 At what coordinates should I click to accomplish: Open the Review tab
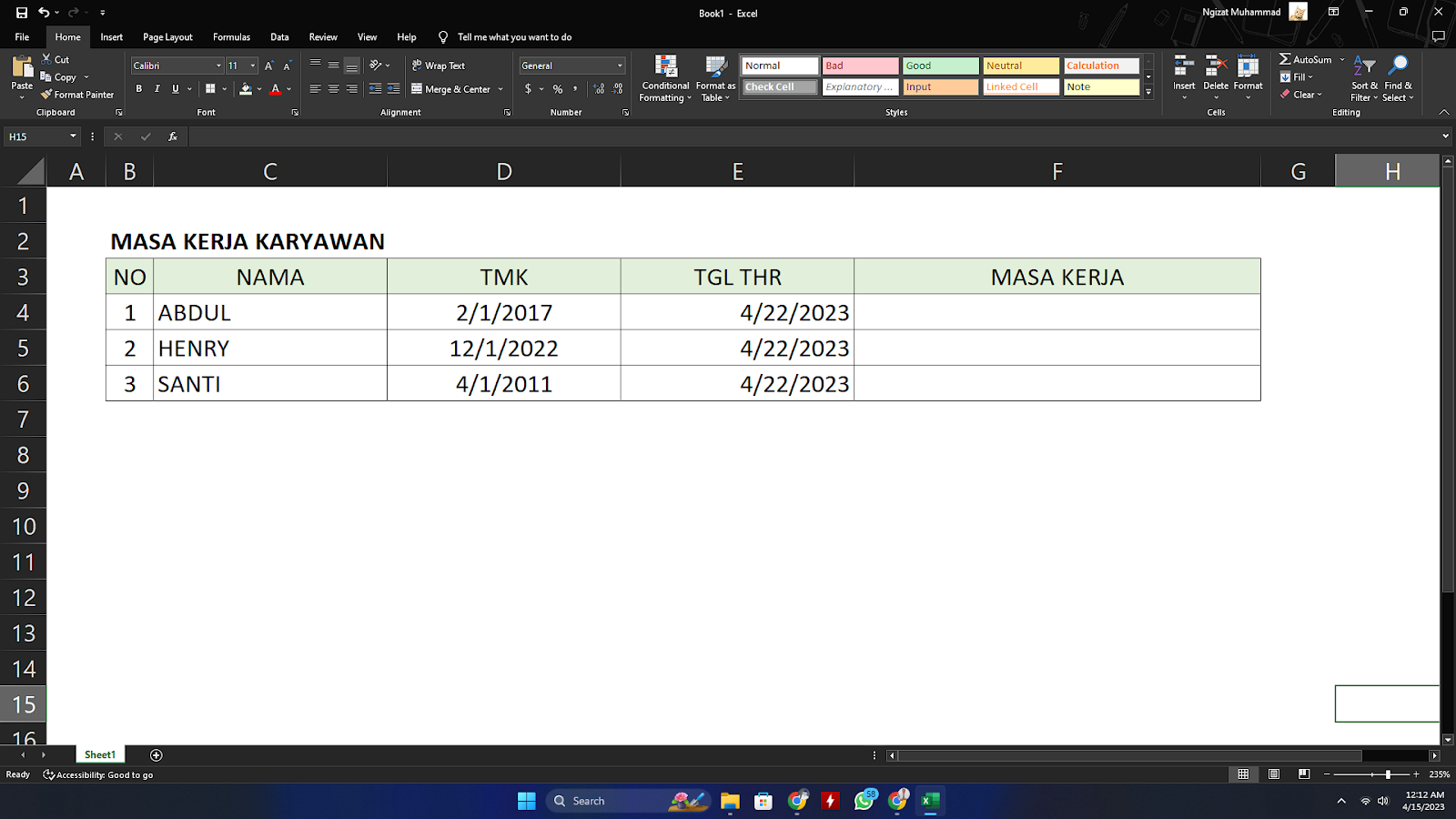pyautogui.click(x=323, y=37)
